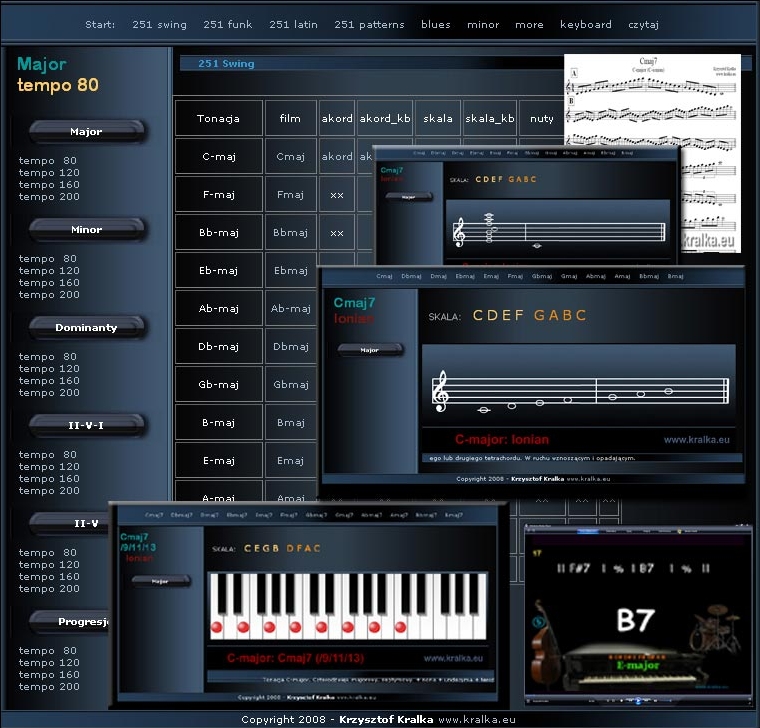The width and height of the screenshot is (760, 728).
Task: Select tempo 80 under II-V-I
Action: (x=48, y=455)
